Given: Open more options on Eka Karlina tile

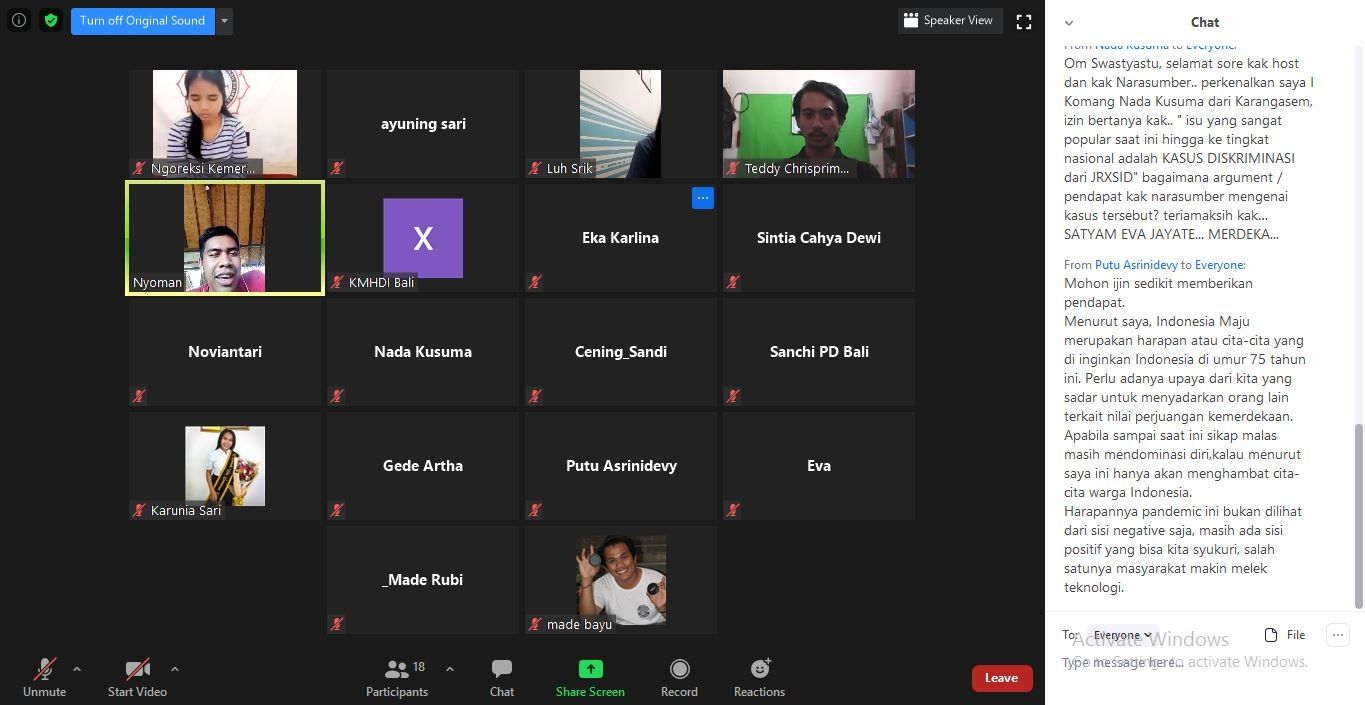Looking at the screenshot, I should [x=702, y=198].
